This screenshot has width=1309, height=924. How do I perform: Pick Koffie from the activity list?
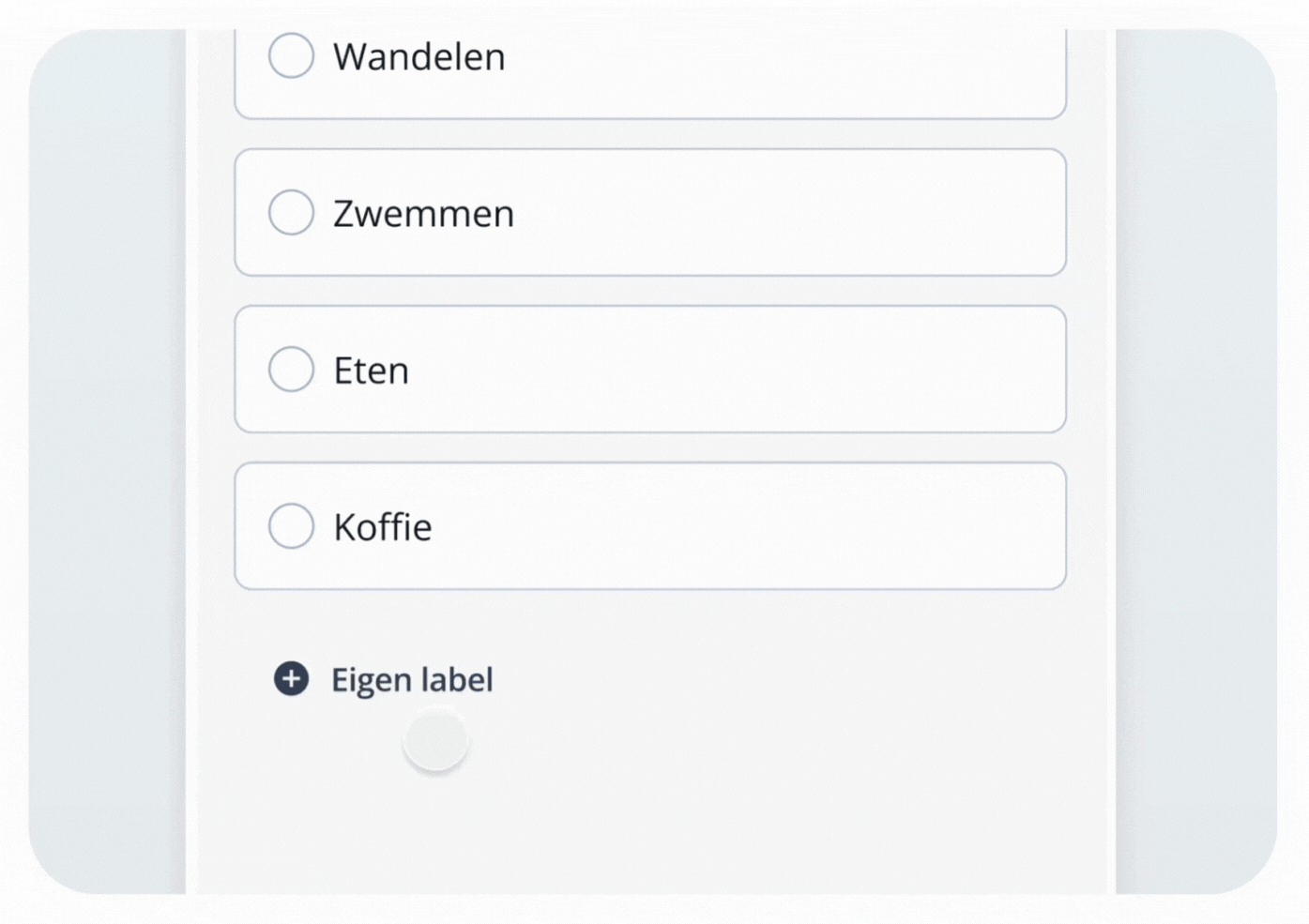[650, 526]
